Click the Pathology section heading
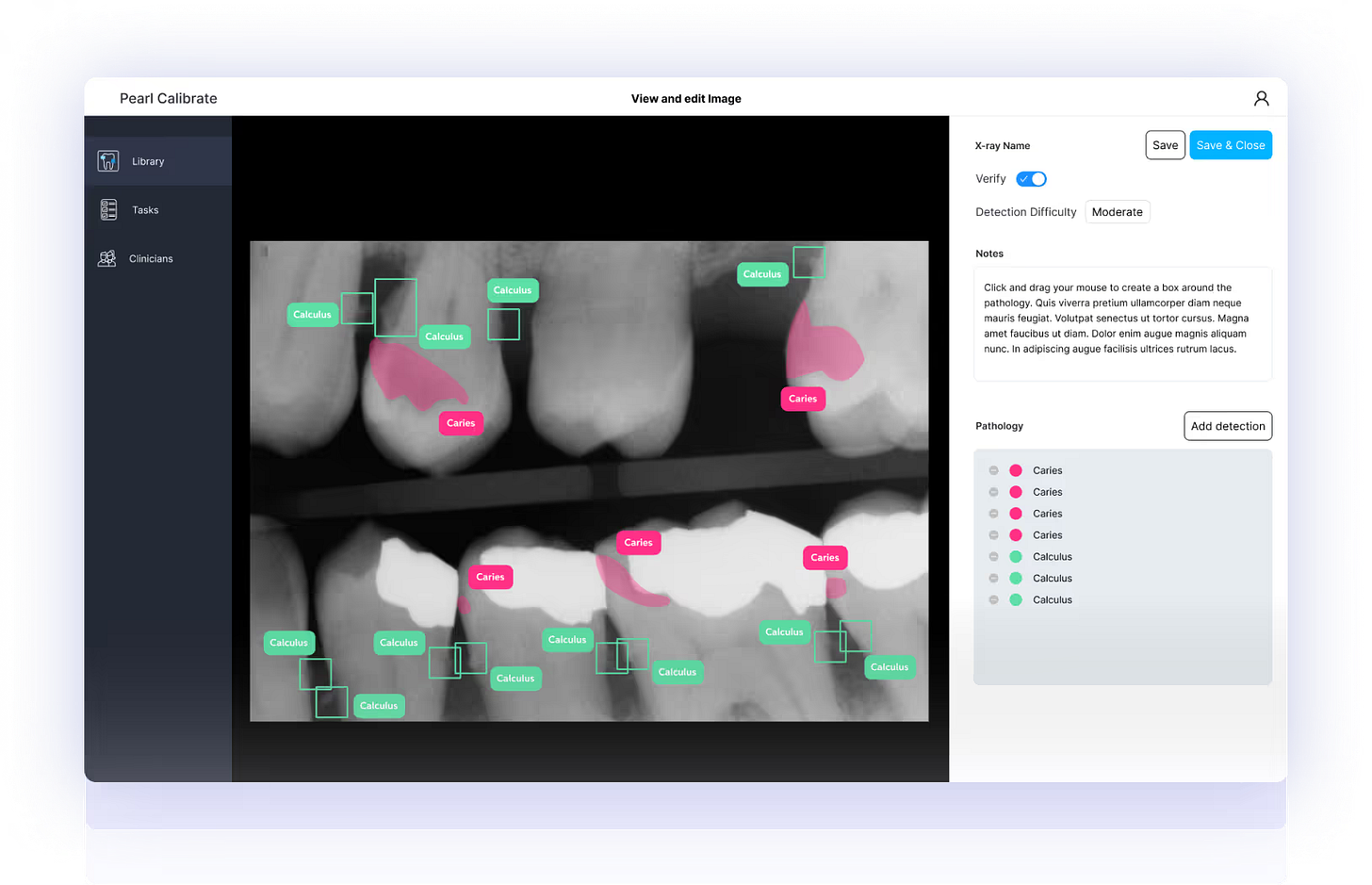Image resolution: width=1372 pixels, height=885 pixels. coord(999,426)
